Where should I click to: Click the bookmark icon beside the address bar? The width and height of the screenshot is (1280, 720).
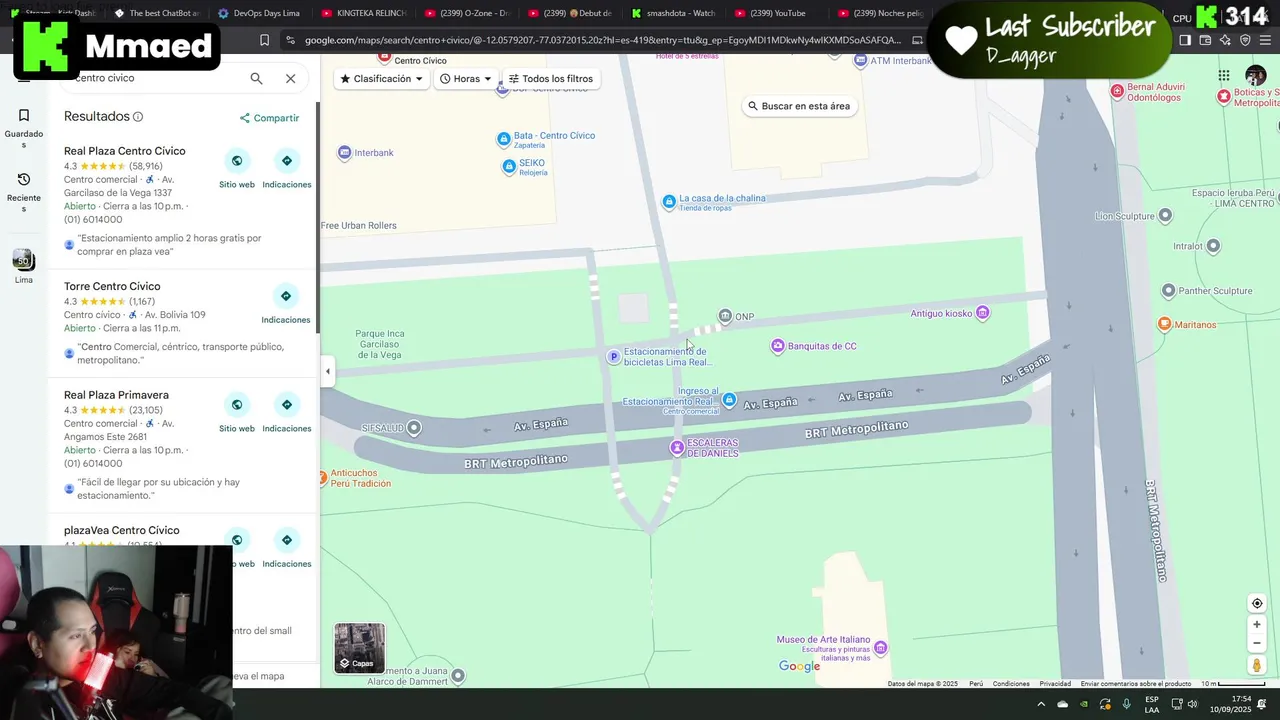coord(264,40)
